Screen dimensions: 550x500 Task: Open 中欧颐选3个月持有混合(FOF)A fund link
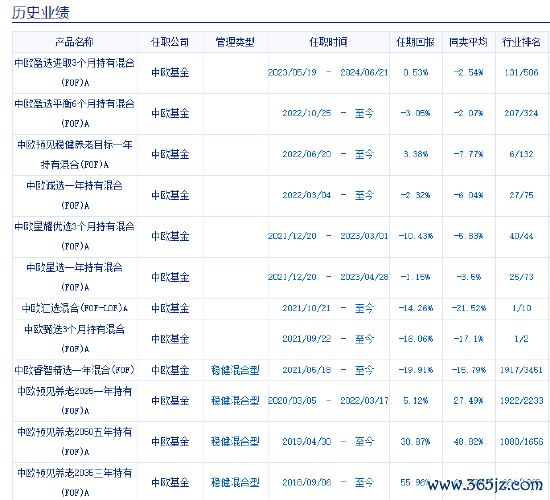tap(75, 339)
